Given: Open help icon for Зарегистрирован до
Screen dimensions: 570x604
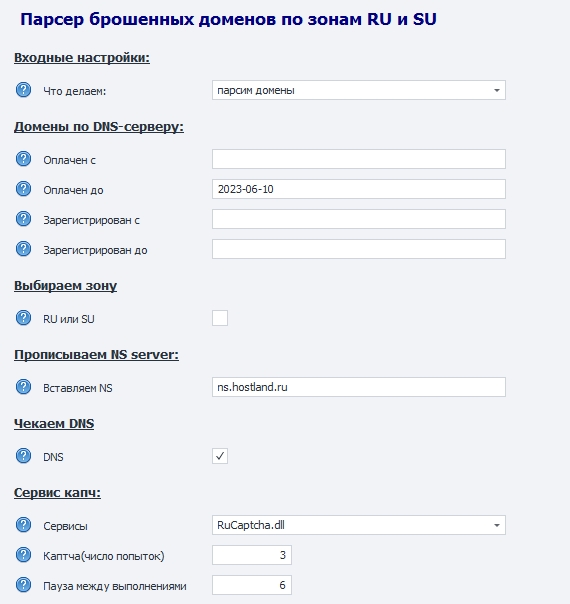Looking at the screenshot, I should [23, 249].
